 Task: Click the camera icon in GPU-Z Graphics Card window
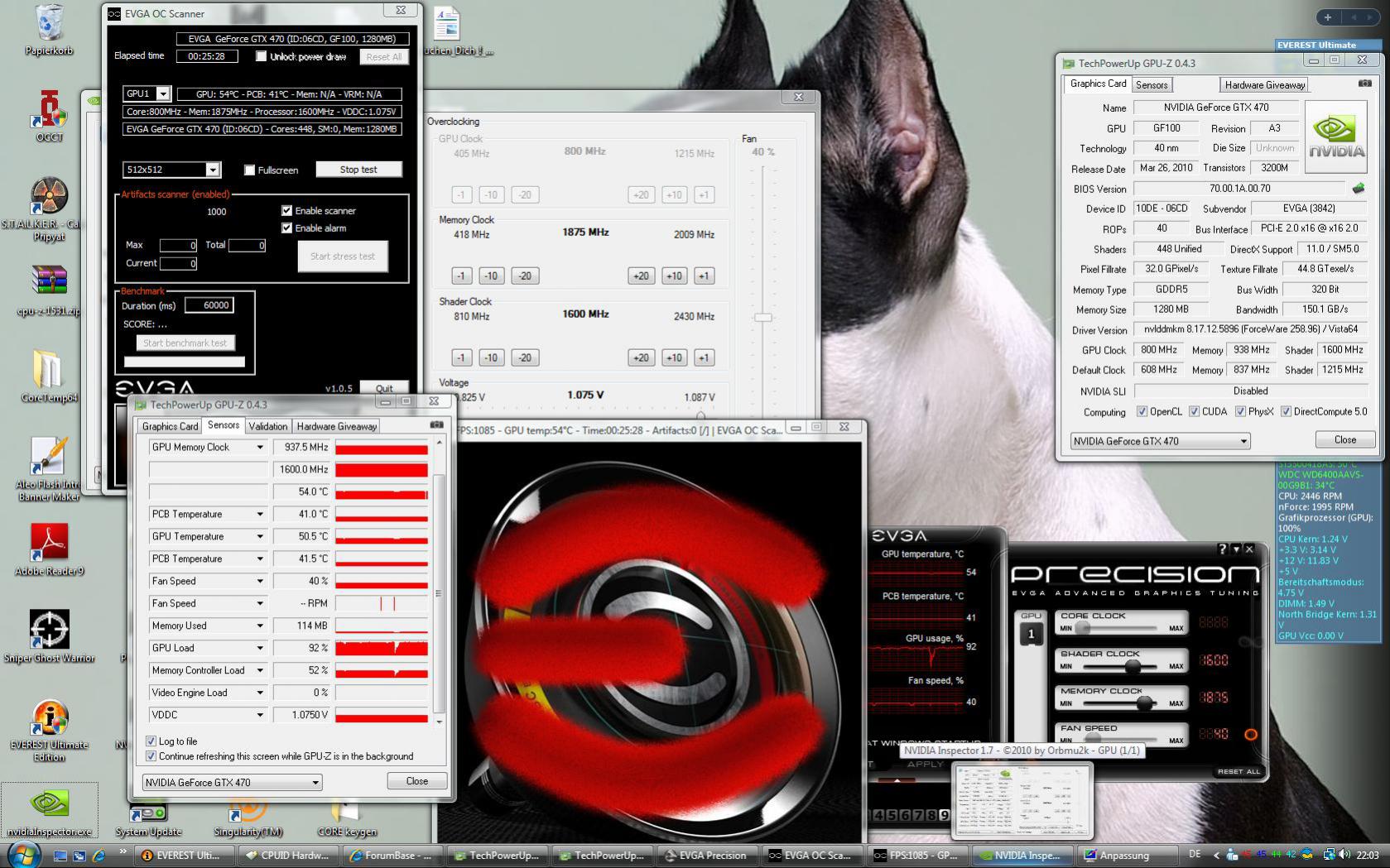tap(1365, 84)
